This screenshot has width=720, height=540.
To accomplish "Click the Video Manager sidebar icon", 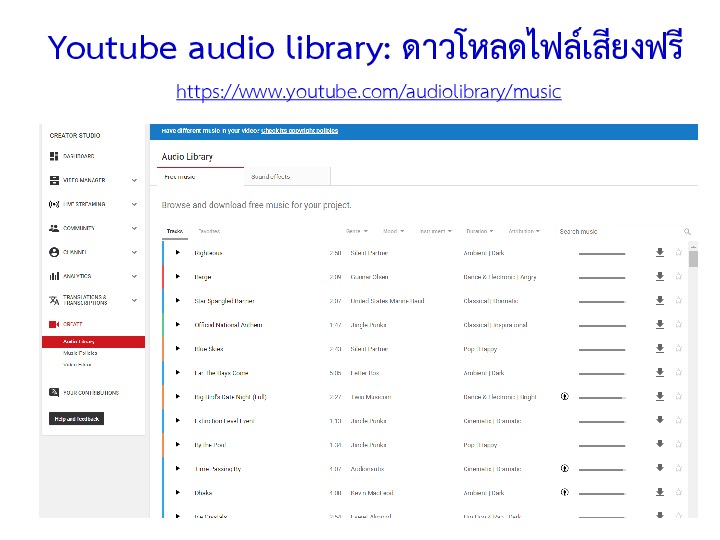I will point(54,180).
